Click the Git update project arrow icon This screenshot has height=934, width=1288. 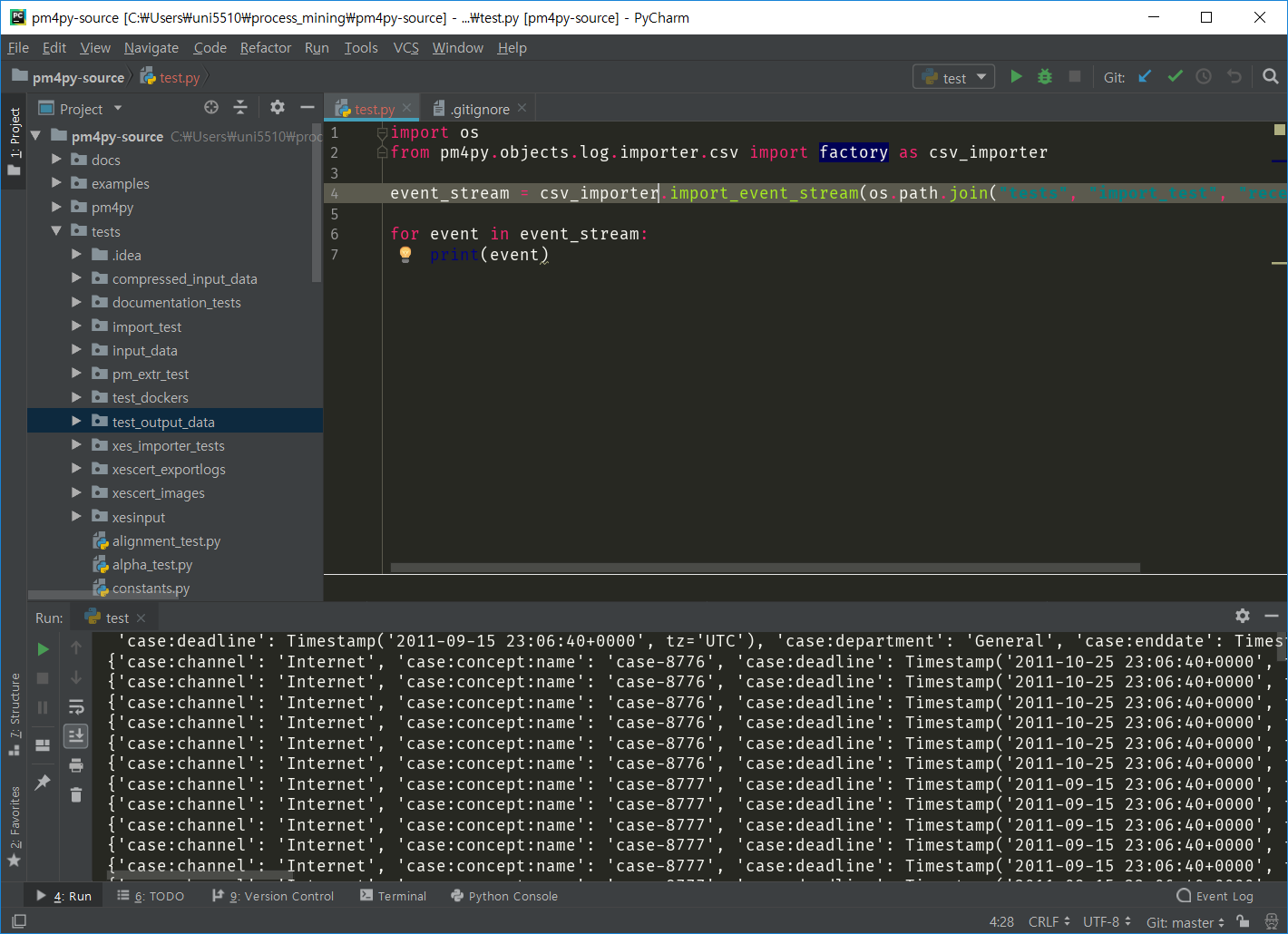pyautogui.click(x=1145, y=77)
